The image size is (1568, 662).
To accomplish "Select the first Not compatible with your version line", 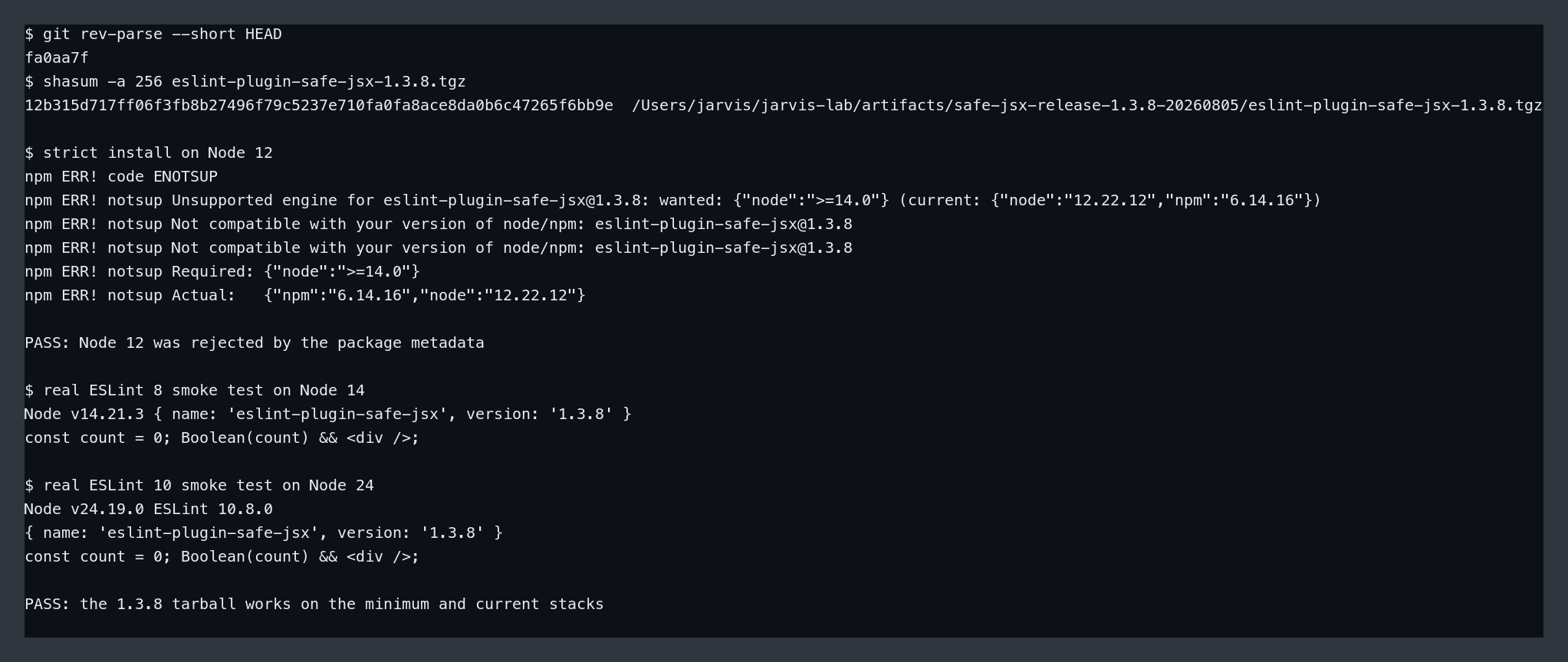I will 439,224.
